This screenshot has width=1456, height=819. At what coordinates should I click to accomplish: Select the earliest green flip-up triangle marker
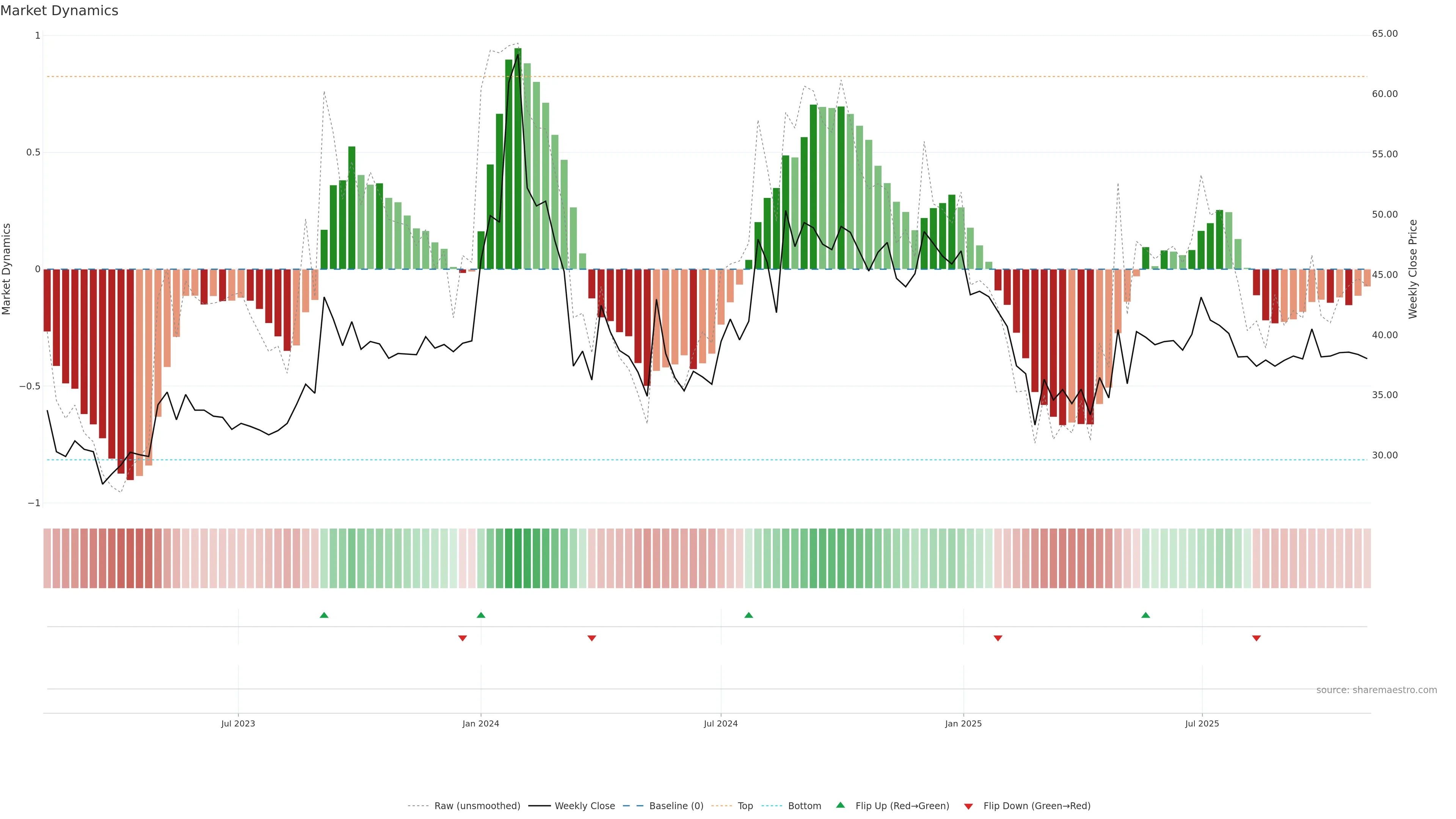click(x=324, y=615)
